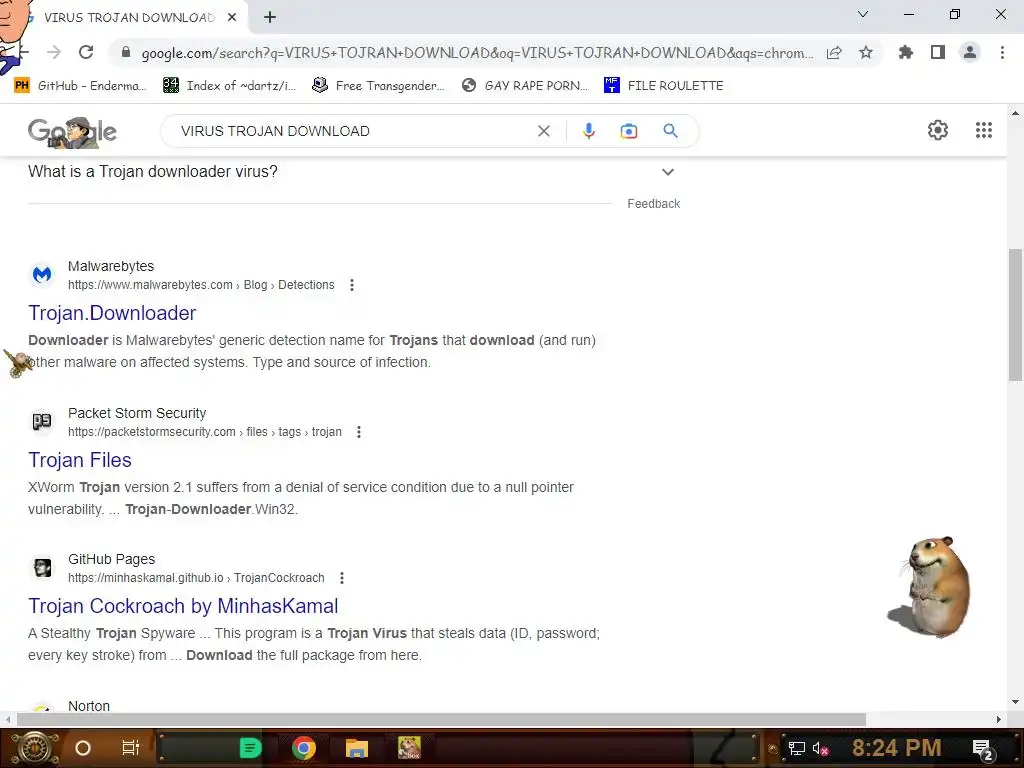This screenshot has height=768, width=1024.
Task: Click the horizontal scrollbar thumb
Action: click(441, 719)
